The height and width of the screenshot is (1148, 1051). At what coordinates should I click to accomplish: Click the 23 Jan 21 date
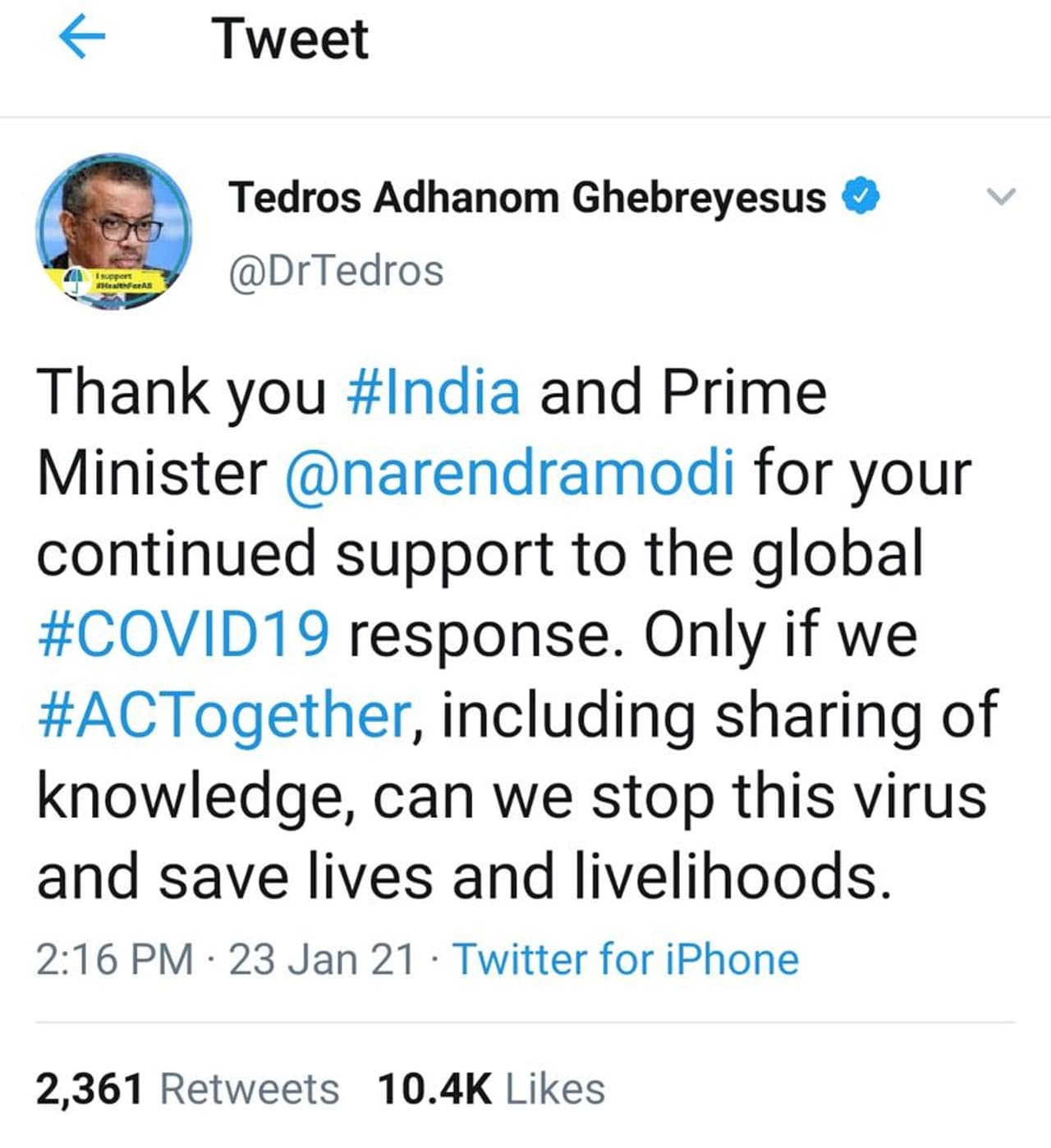pyautogui.click(x=321, y=959)
